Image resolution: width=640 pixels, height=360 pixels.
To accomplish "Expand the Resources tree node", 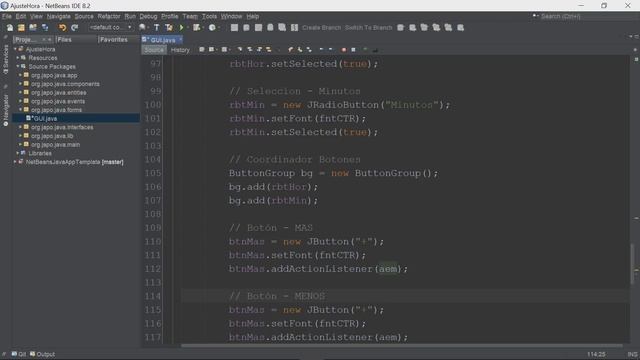I will tap(18, 58).
